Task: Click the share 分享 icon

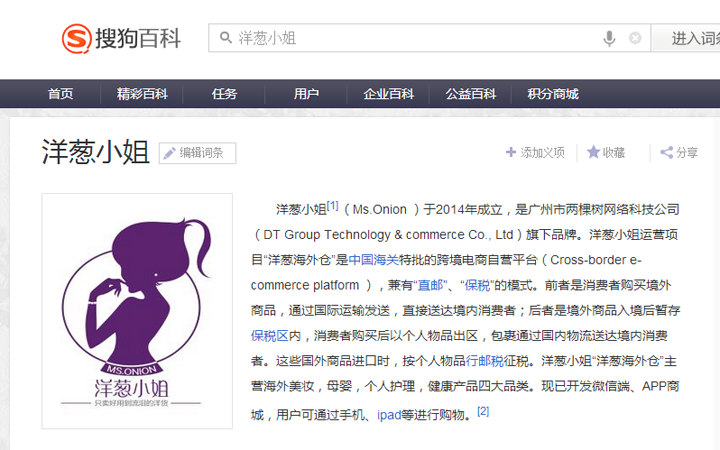Action: (x=666, y=152)
